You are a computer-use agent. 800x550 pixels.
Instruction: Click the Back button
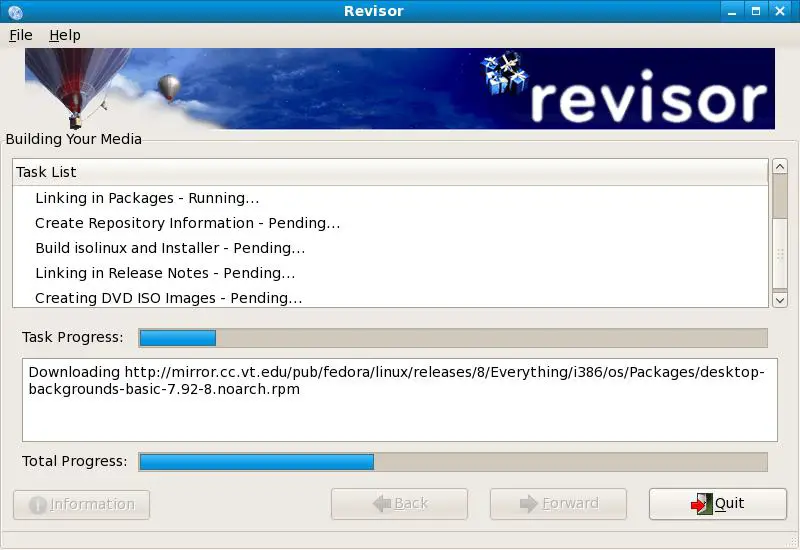(399, 504)
